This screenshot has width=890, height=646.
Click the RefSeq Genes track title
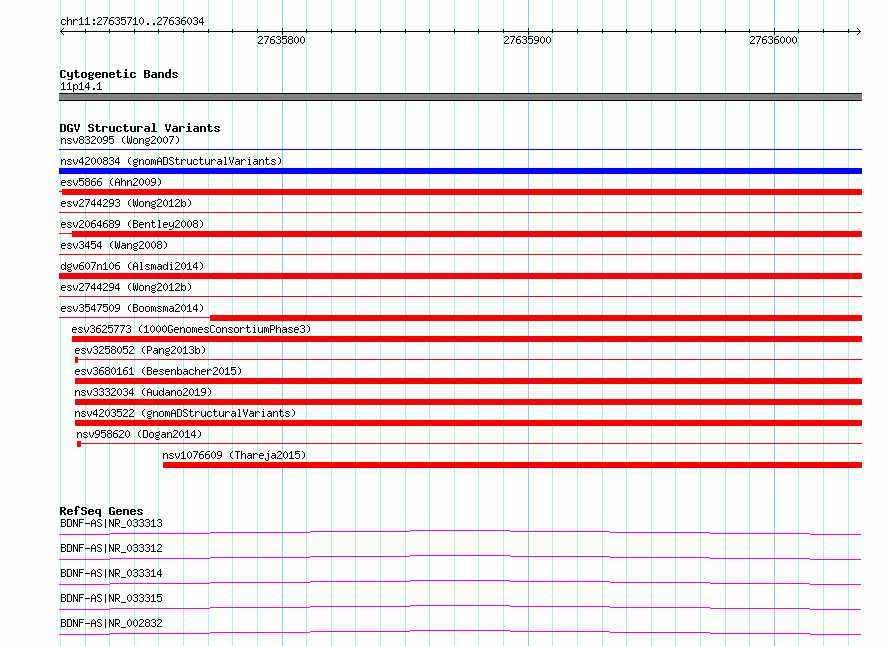[x=101, y=511]
